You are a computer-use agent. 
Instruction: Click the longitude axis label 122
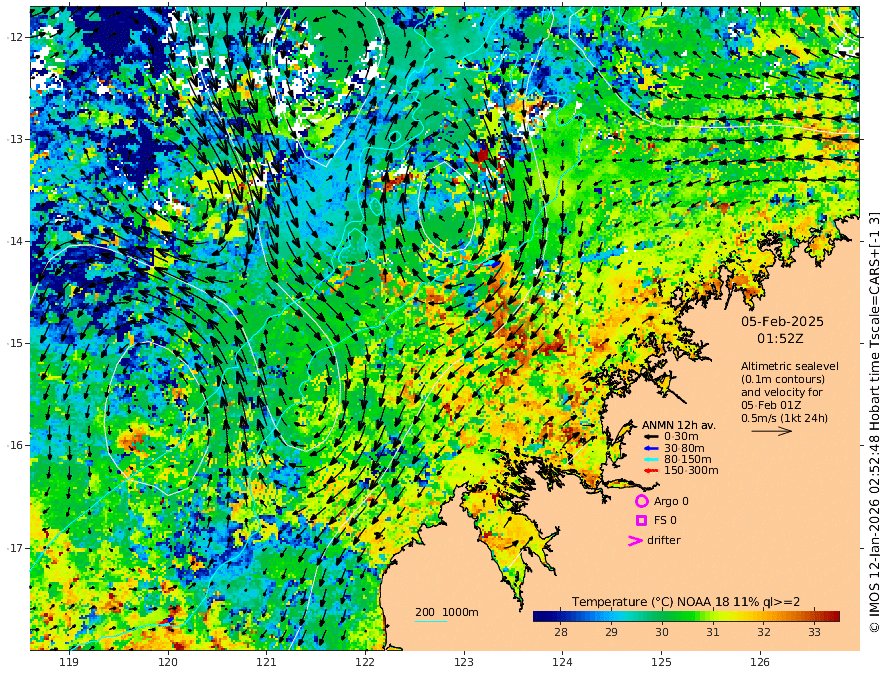[x=365, y=663]
